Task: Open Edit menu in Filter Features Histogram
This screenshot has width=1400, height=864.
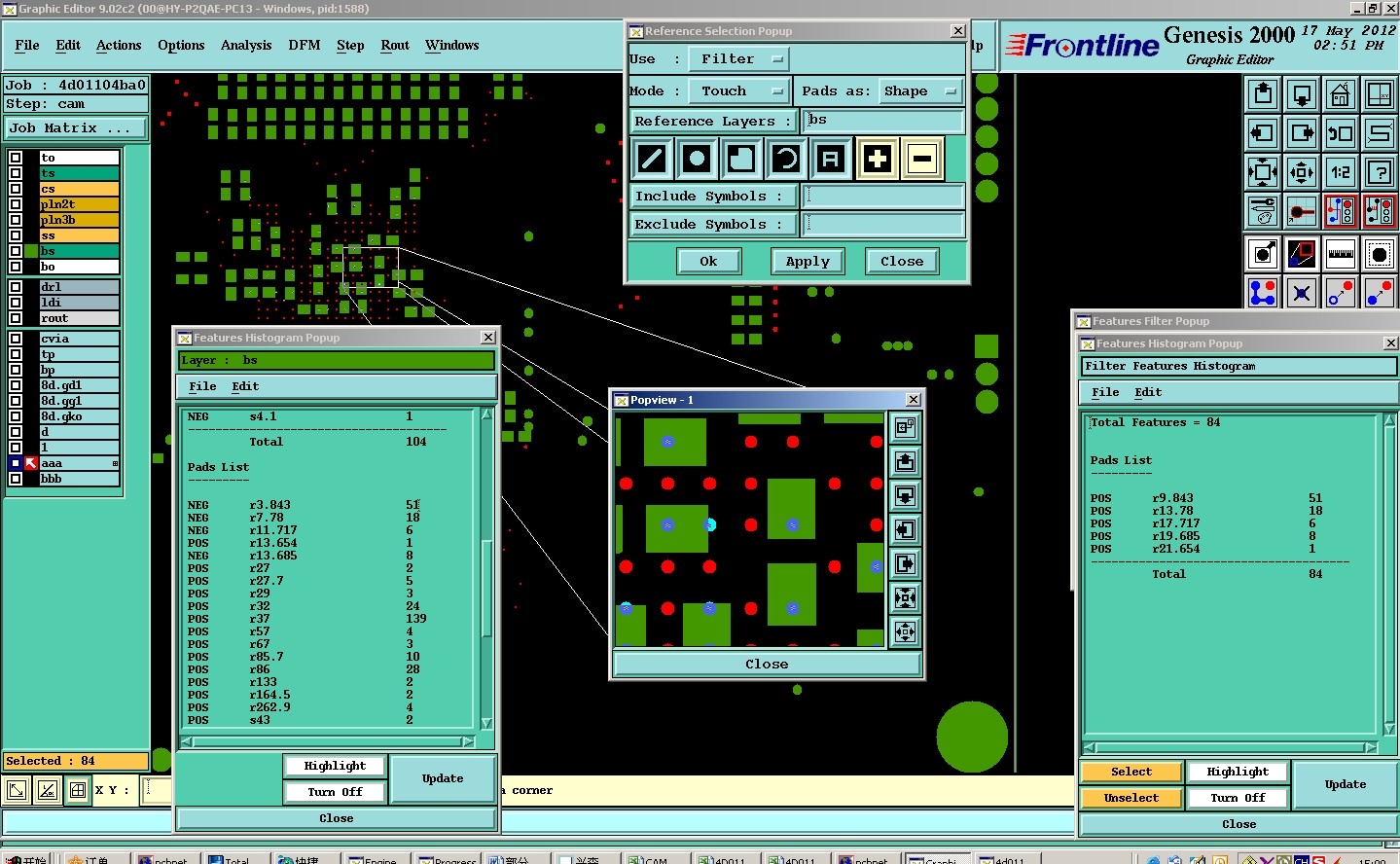Action: coord(1148,393)
